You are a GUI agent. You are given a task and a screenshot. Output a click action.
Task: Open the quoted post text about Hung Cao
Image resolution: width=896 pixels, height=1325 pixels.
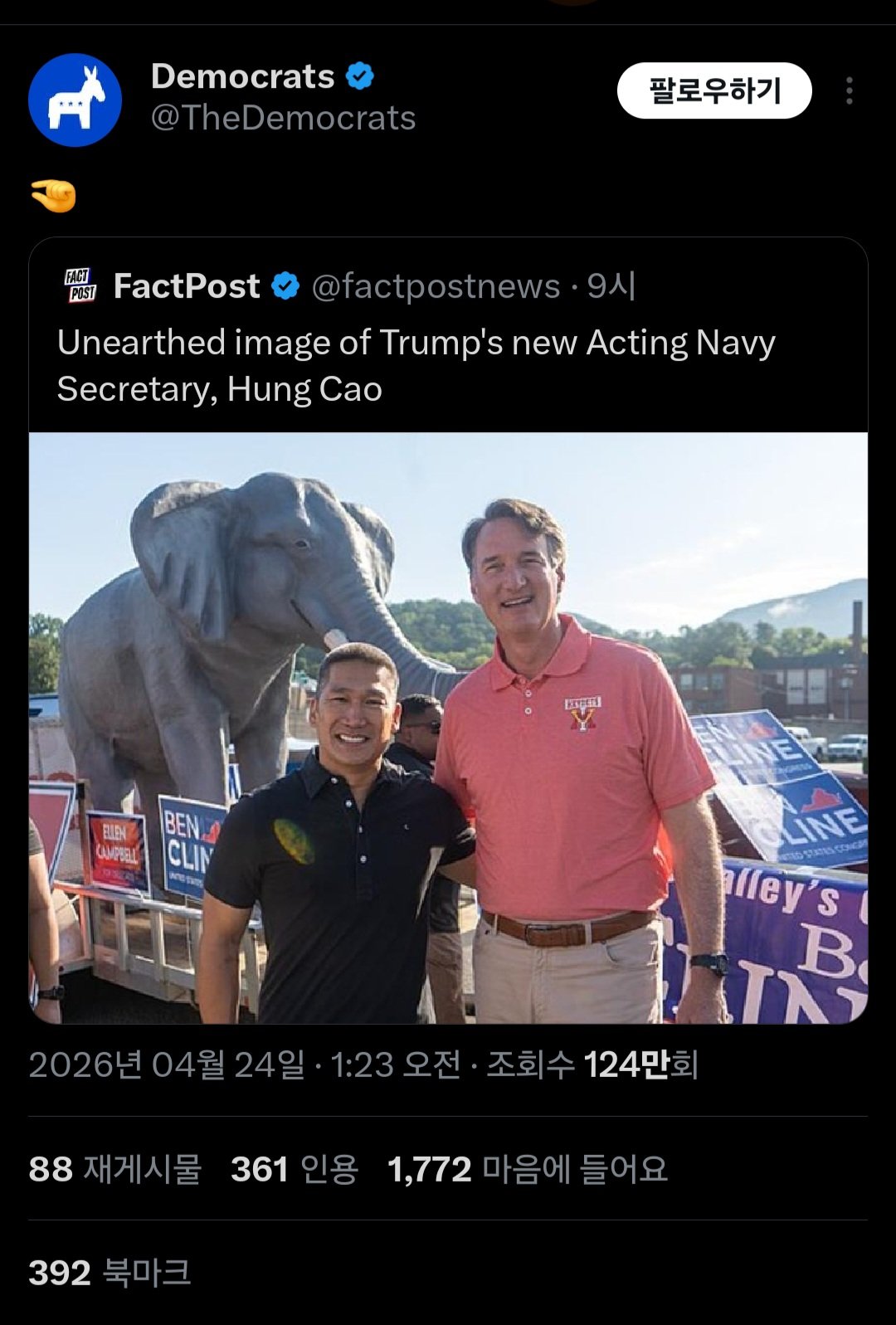(x=415, y=365)
